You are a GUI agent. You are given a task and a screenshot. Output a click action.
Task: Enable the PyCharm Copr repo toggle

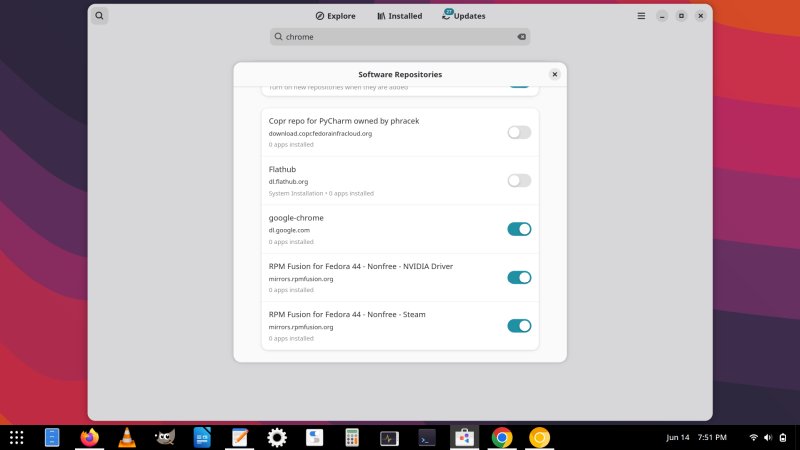[519, 132]
